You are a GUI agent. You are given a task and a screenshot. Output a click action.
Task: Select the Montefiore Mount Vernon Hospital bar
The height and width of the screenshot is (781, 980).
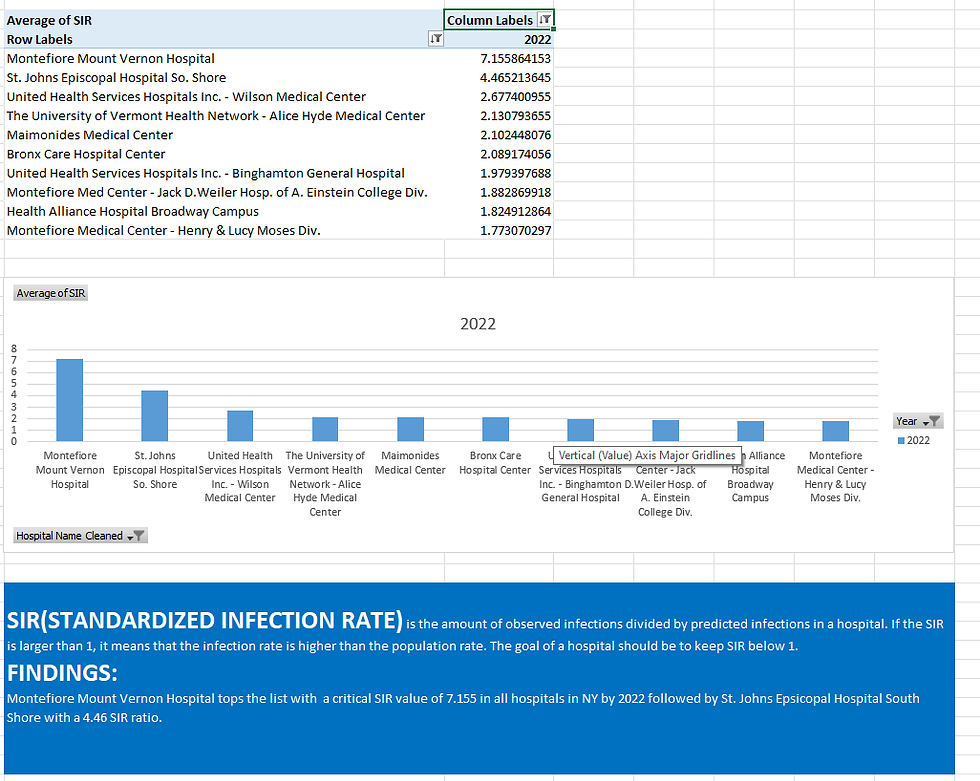[x=69, y=400]
